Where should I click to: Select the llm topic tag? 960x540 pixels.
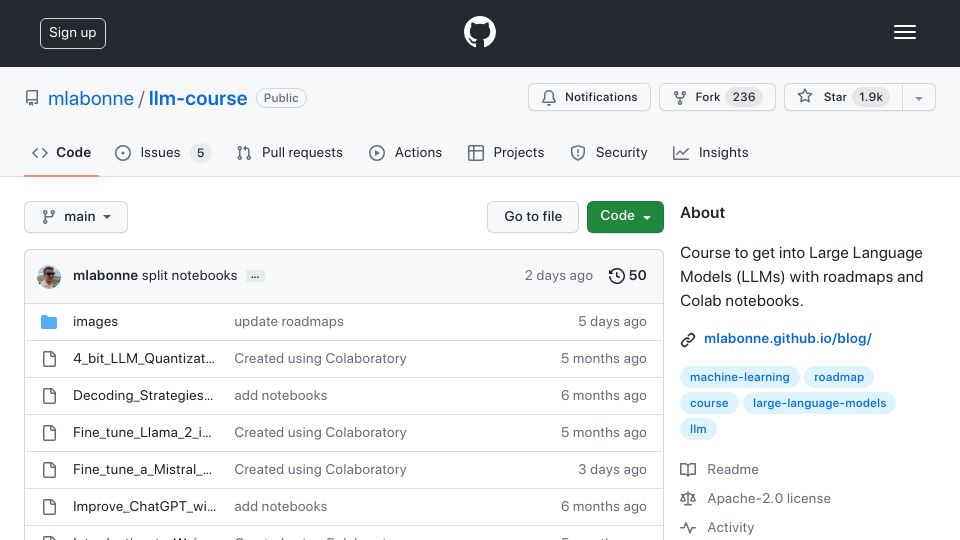[698, 429]
